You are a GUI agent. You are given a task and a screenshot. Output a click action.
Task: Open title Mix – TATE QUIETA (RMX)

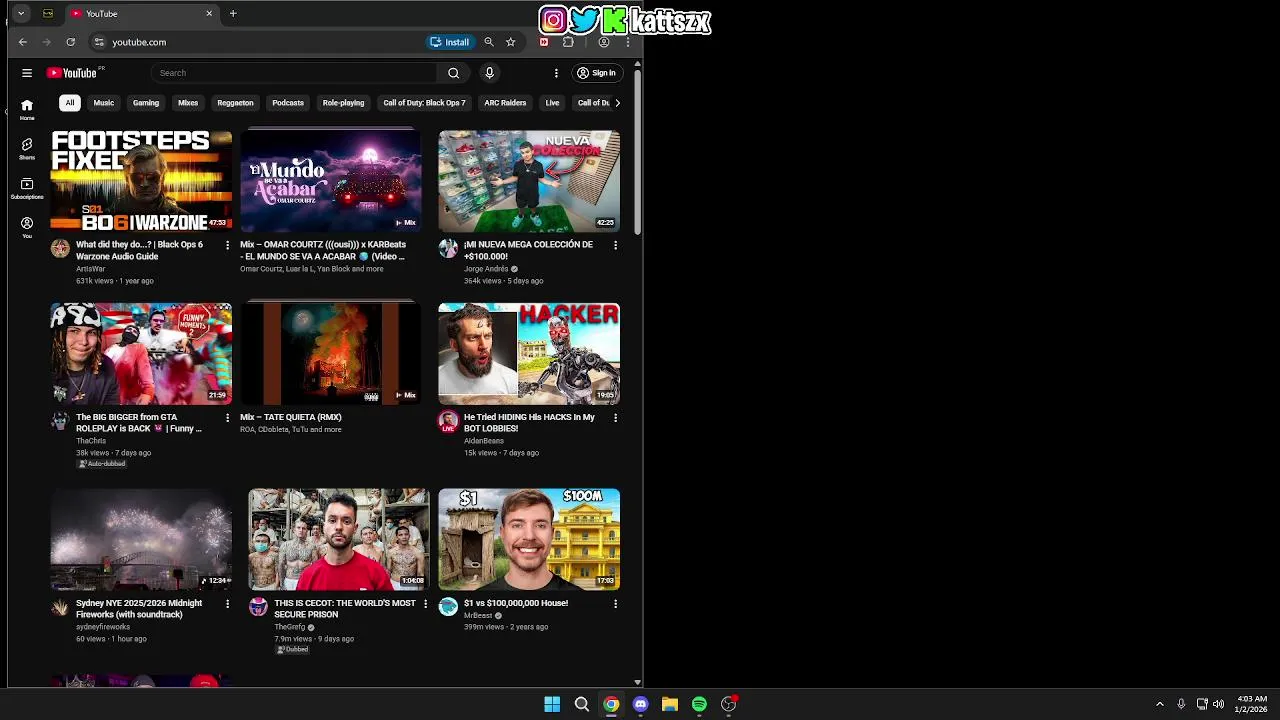click(x=291, y=417)
